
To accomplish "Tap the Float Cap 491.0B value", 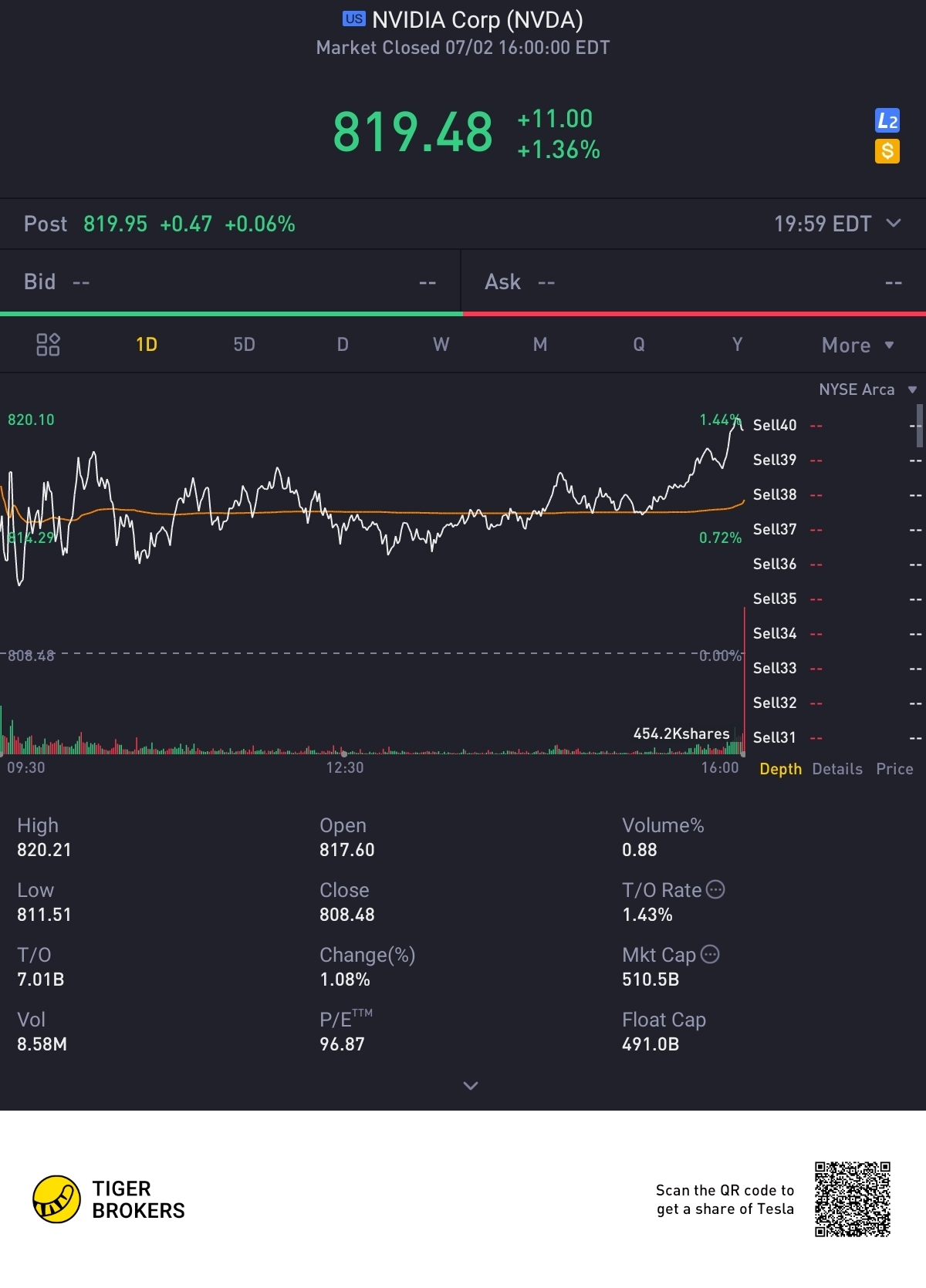I will (651, 1044).
